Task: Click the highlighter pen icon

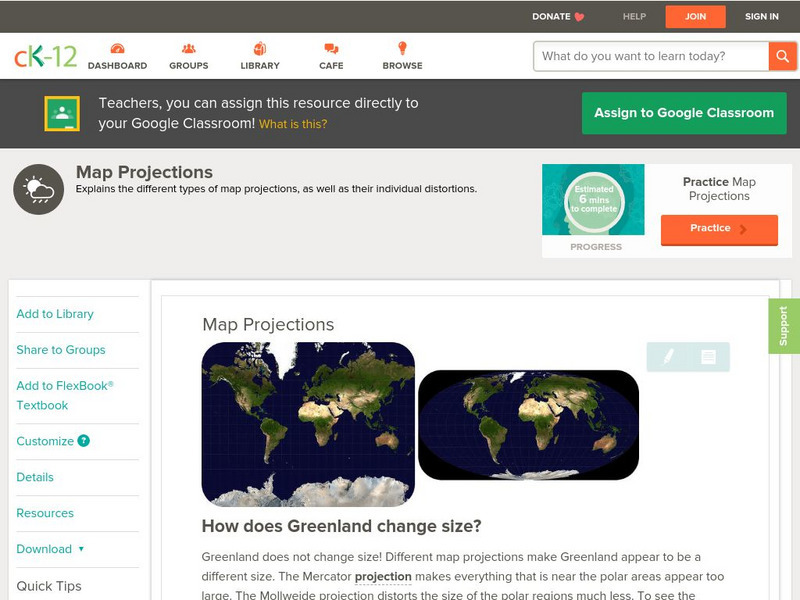Action: tap(668, 357)
